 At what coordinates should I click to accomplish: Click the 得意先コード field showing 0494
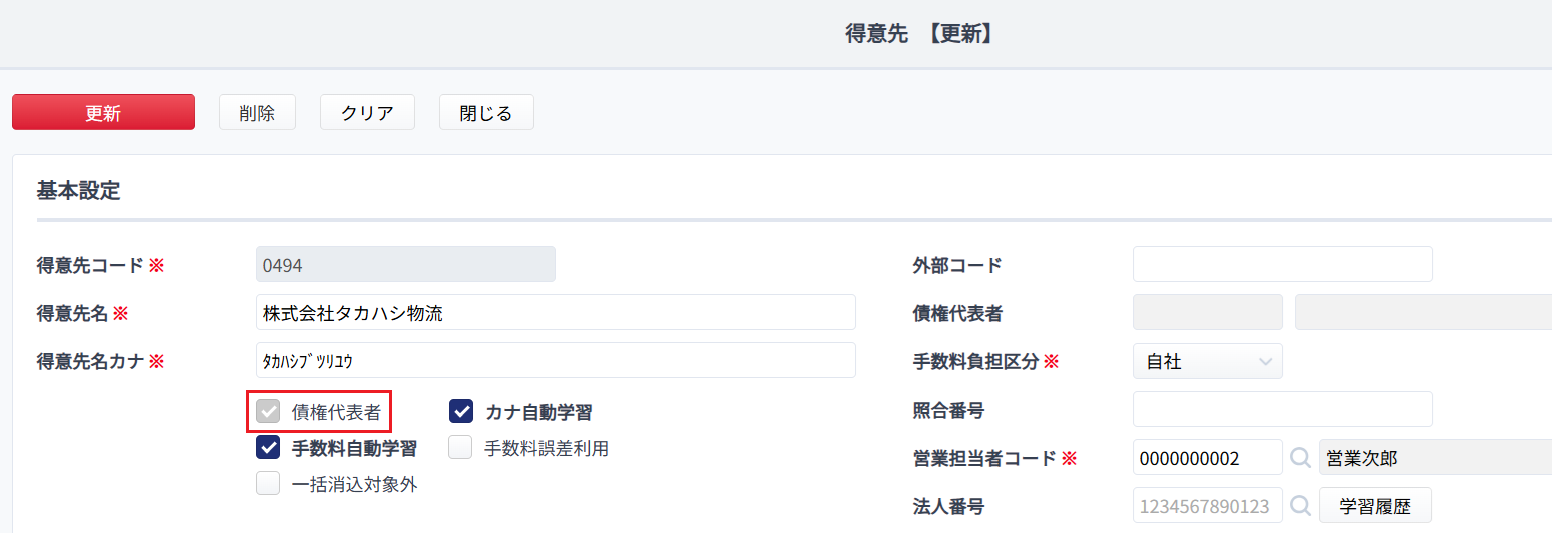click(406, 265)
